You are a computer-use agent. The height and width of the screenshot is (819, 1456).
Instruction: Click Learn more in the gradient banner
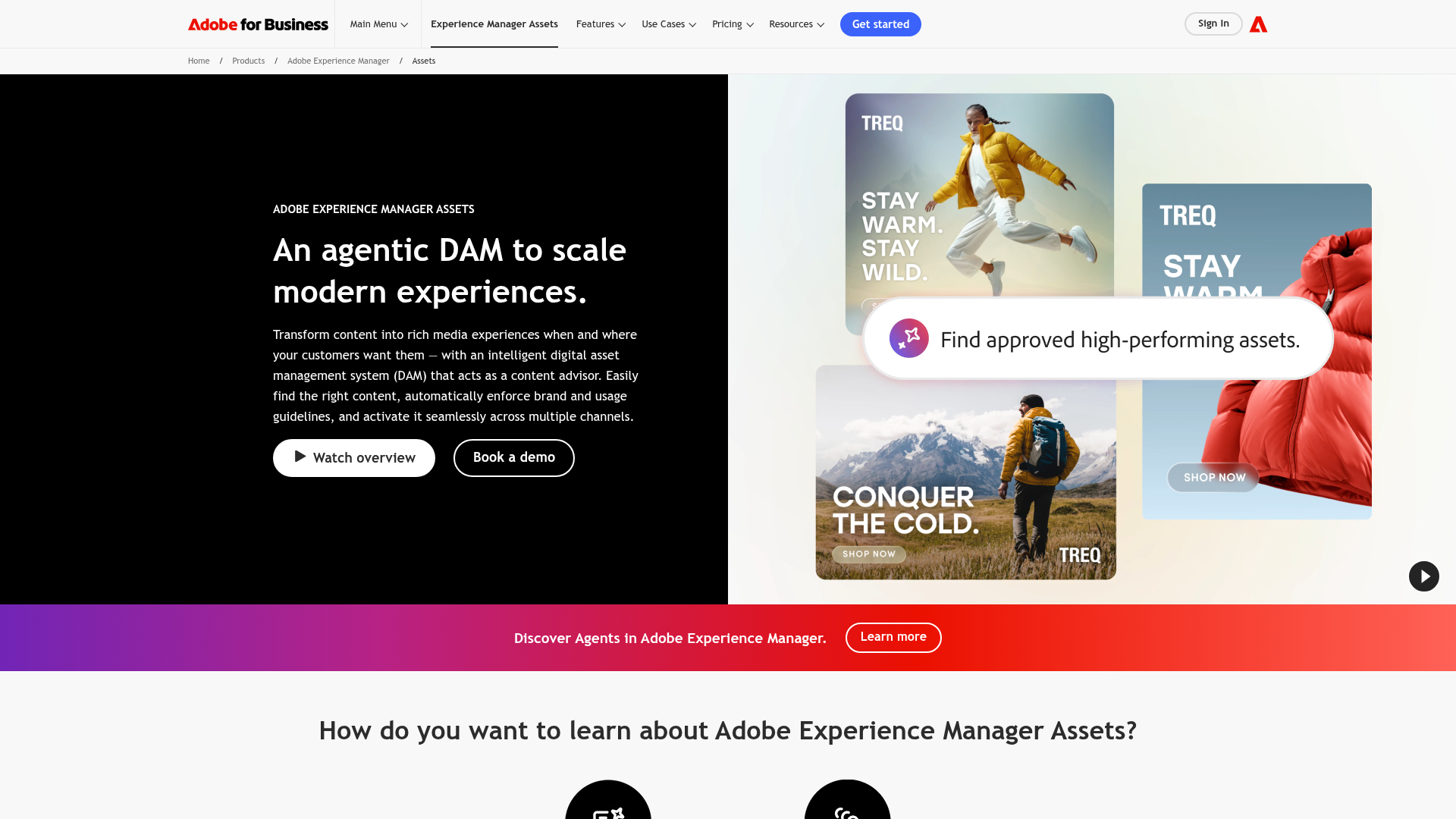point(893,638)
